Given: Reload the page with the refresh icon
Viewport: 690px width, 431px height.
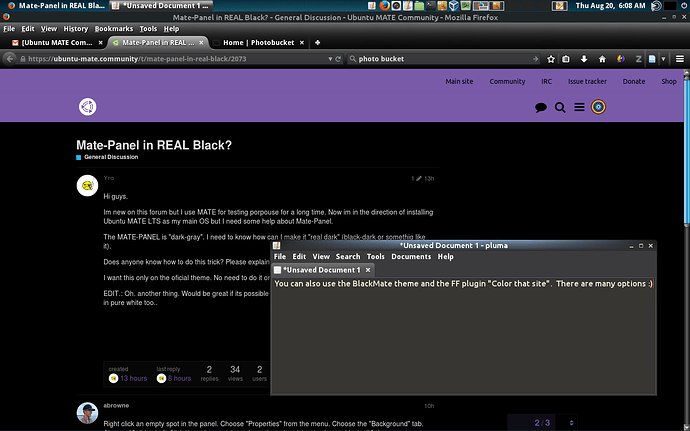Looking at the screenshot, I should click(x=338, y=59).
